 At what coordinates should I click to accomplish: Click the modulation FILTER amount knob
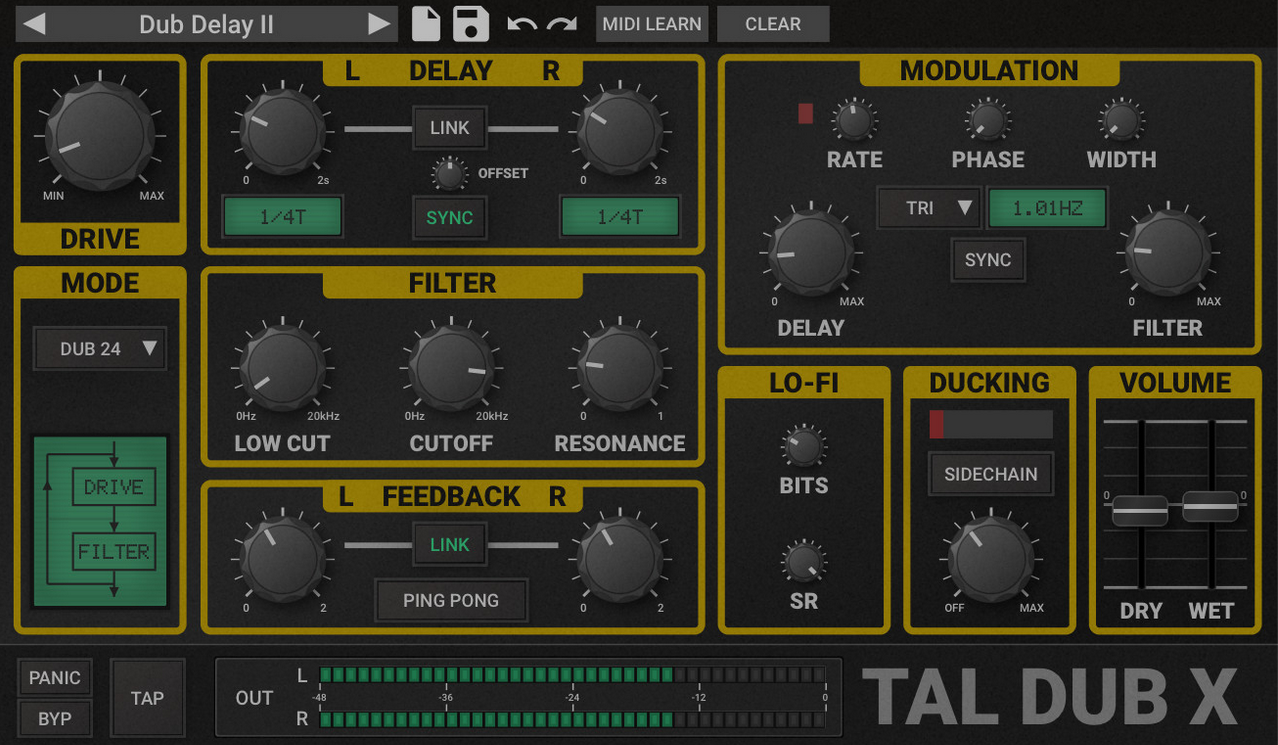pos(1168,252)
